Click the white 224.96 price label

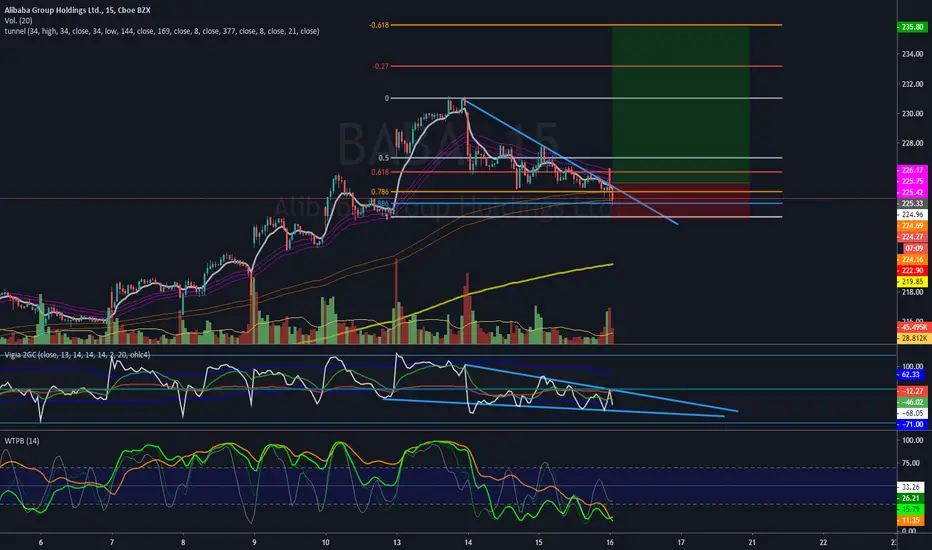point(912,215)
